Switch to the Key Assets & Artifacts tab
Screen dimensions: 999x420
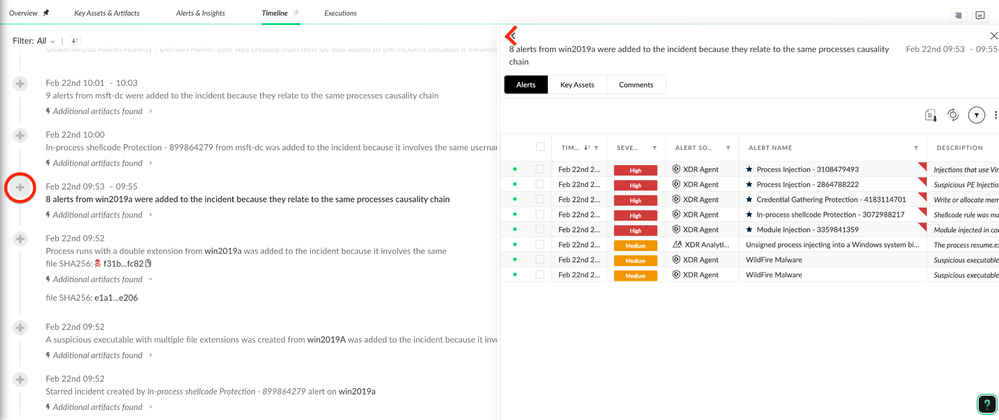[107, 13]
